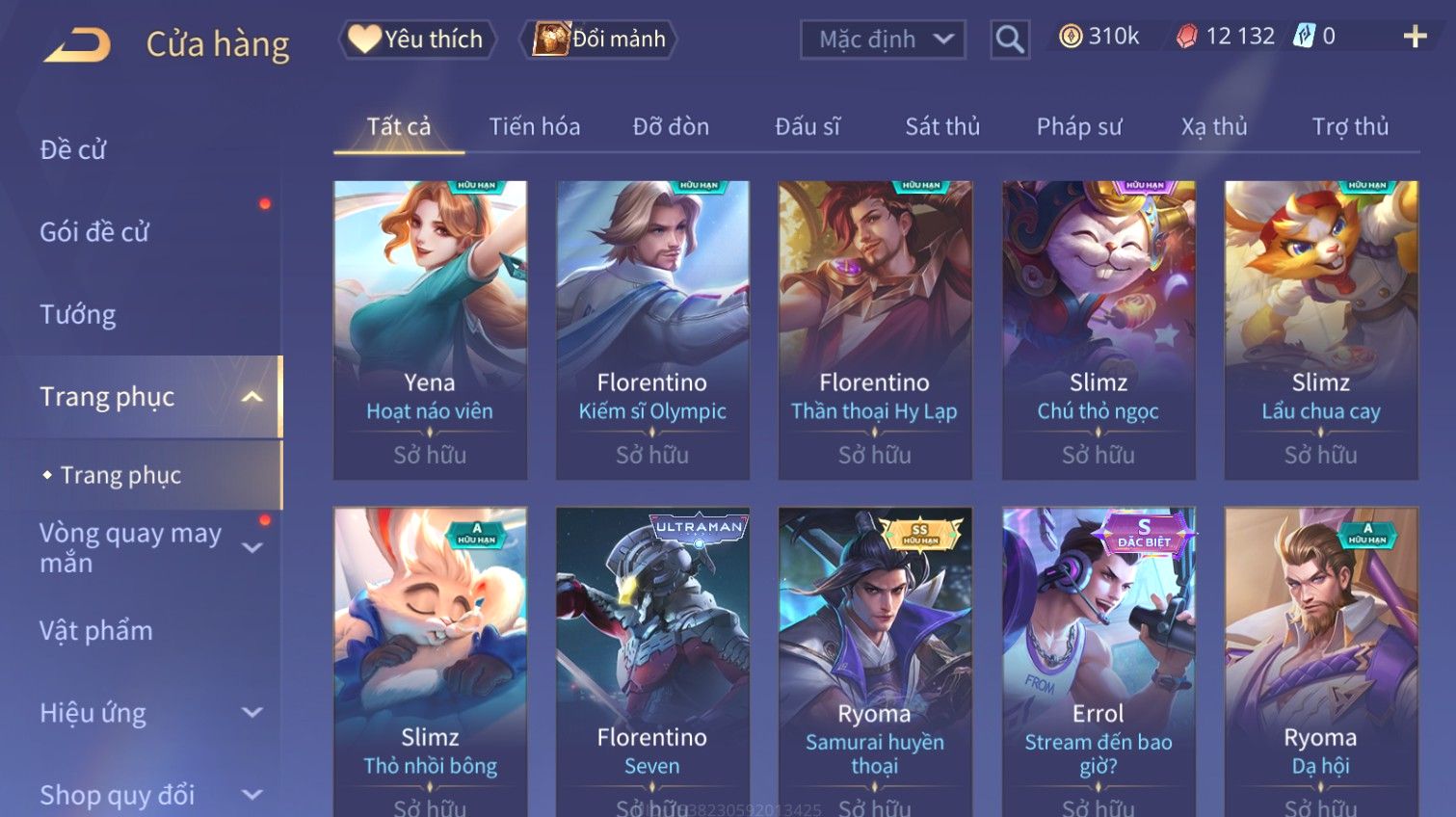Open the Mặc định sort dropdown
This screenshot has height=817, width=1456.
pos(883,40)
